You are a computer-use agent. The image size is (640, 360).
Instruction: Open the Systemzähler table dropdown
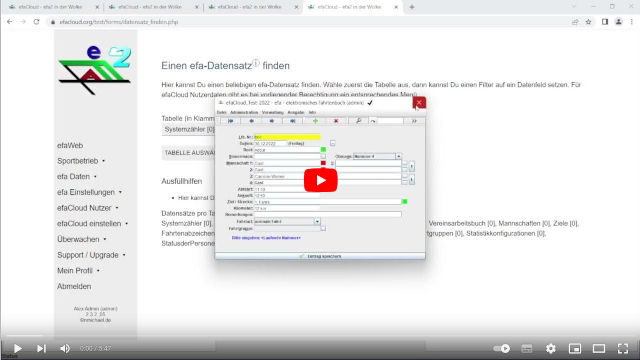click(x=189, y=129)
